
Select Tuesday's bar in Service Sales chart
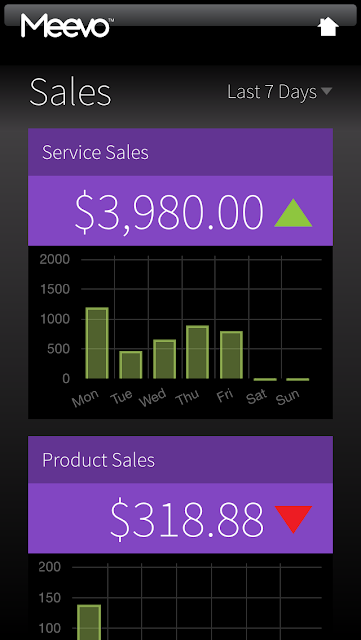pos(131,365)
